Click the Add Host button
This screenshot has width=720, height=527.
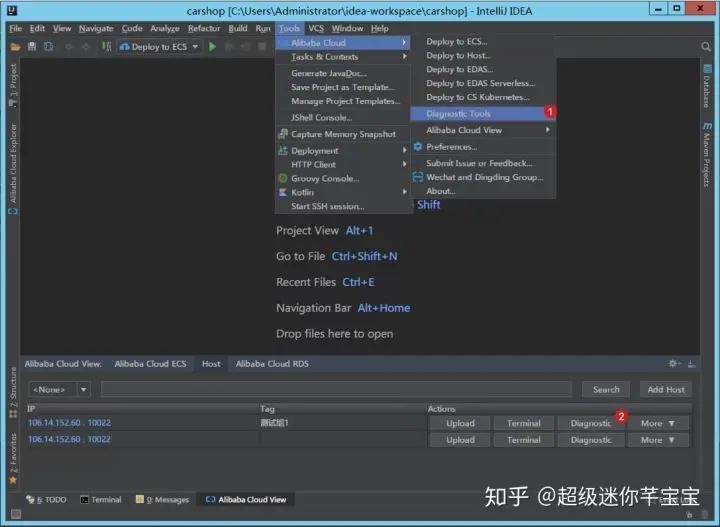(666, 389)
